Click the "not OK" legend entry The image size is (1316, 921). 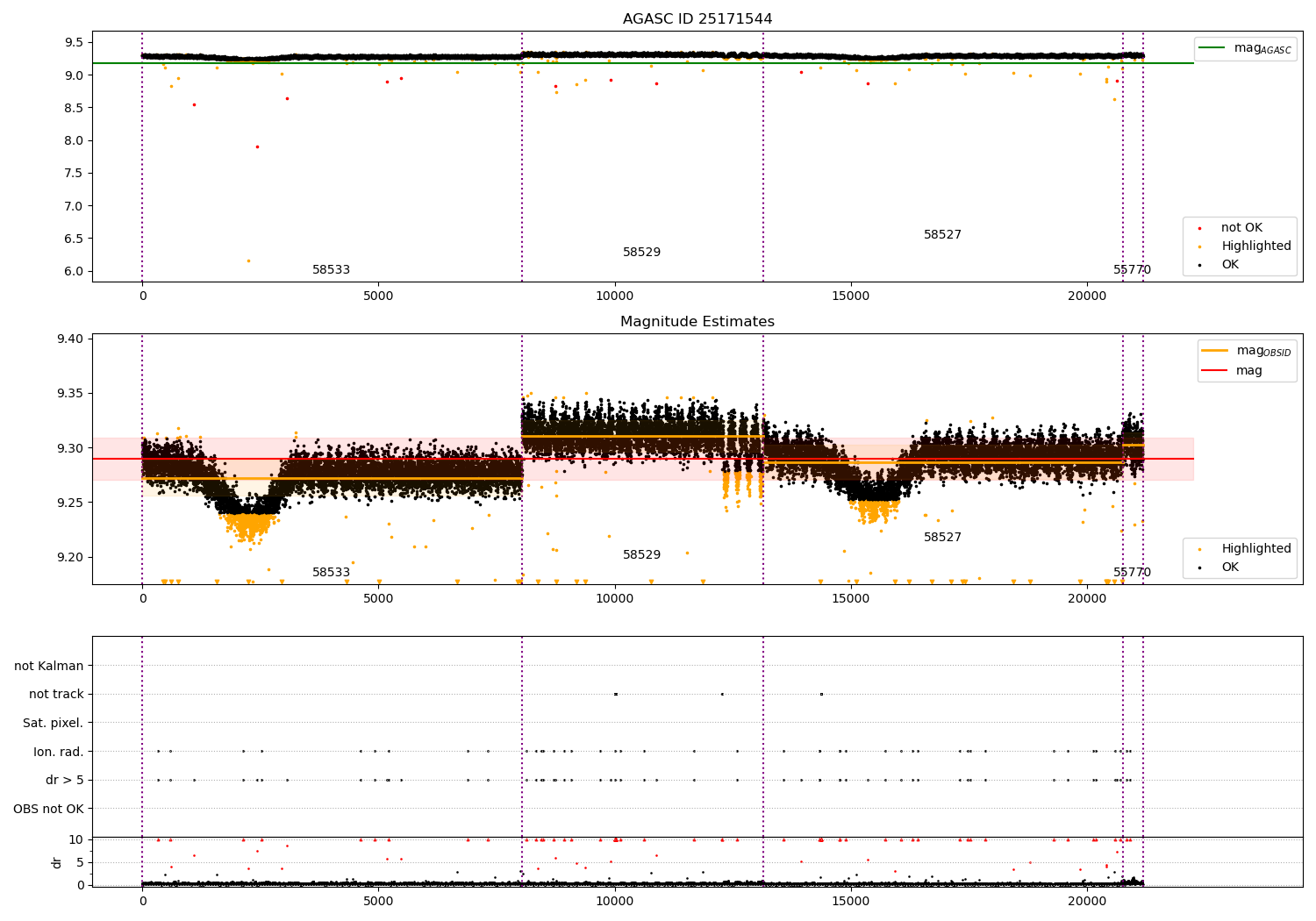[1241, 228]
